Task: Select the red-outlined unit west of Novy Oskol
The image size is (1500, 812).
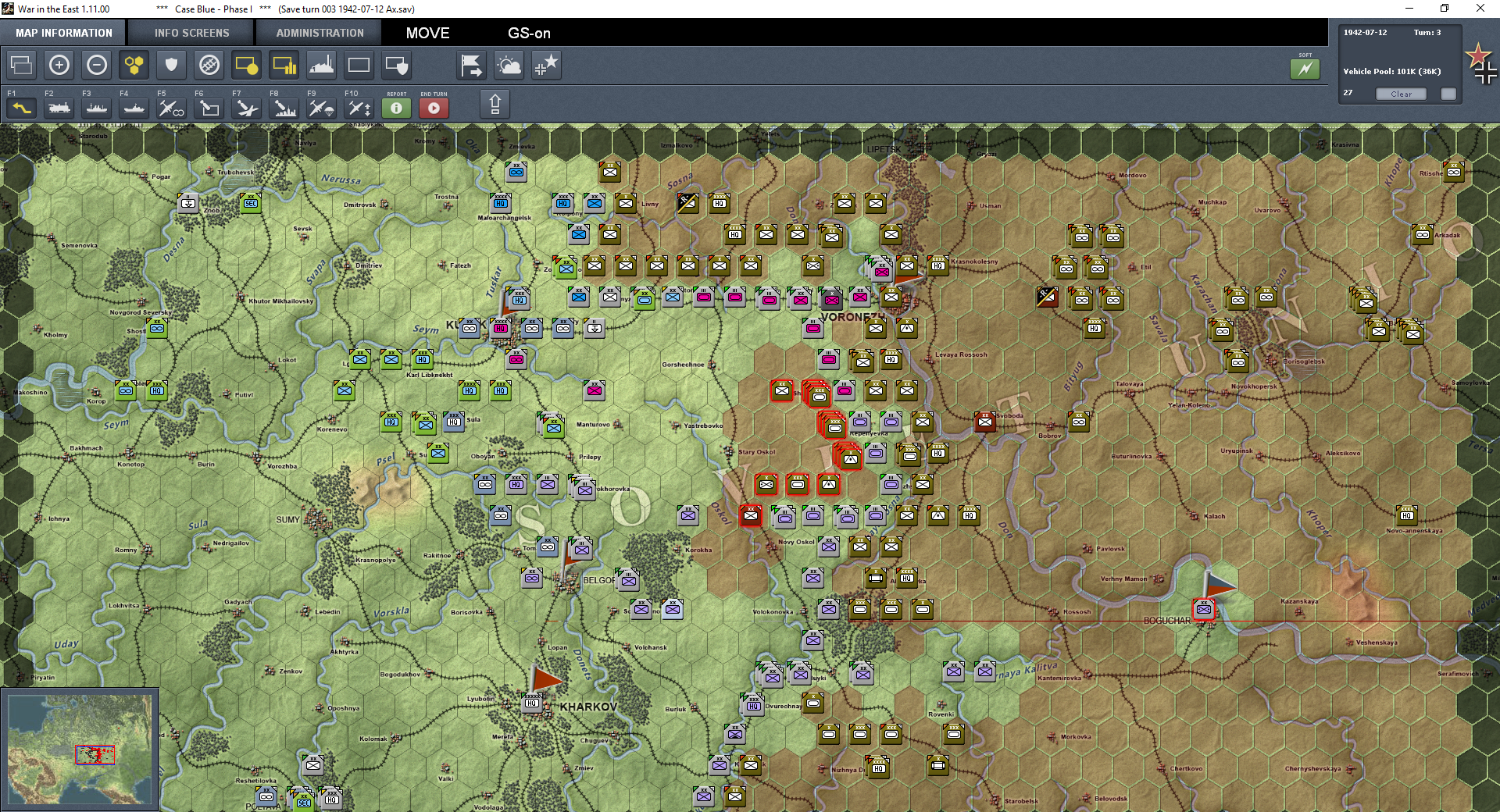Action: pos(751,515)
